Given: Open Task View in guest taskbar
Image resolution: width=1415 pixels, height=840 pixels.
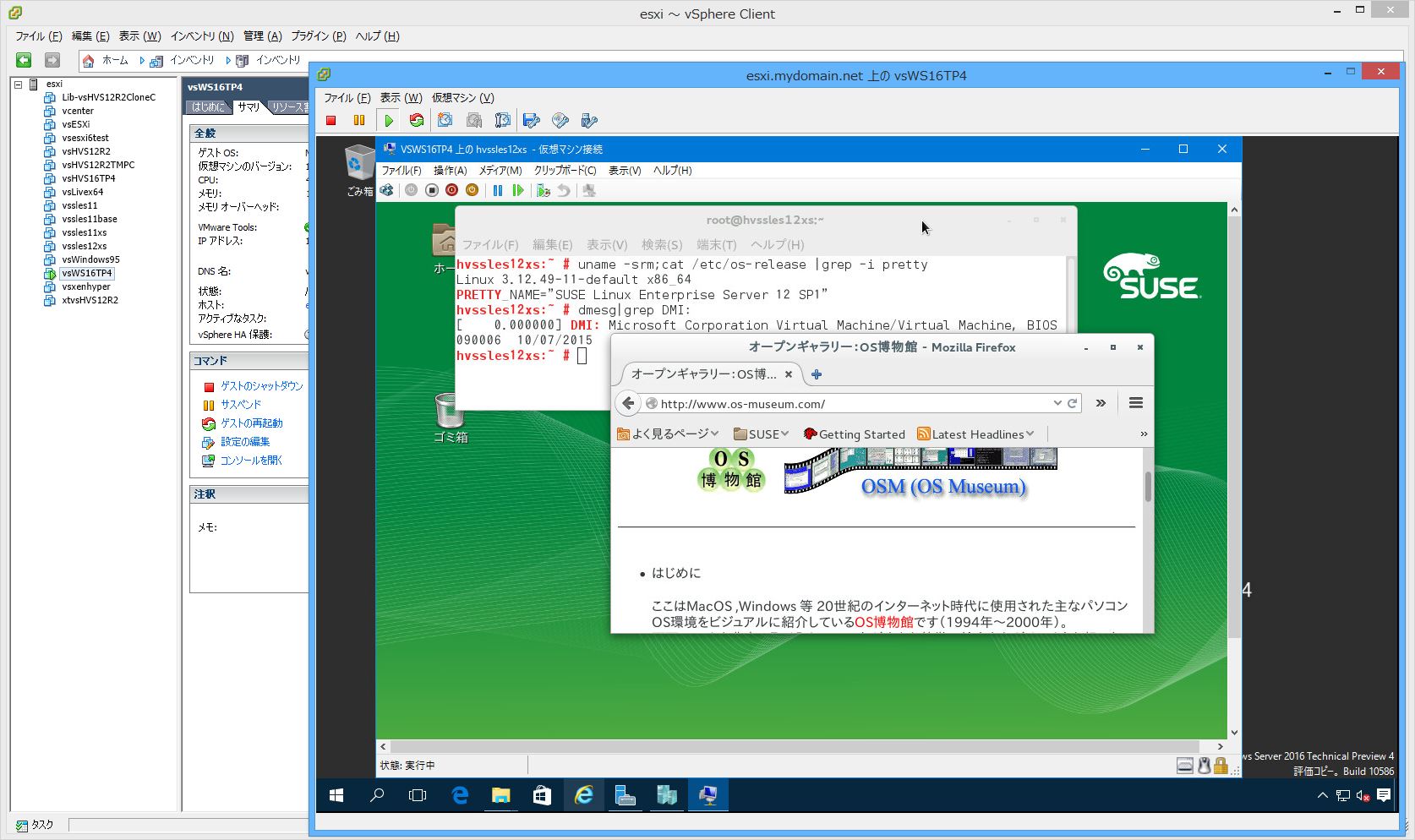Looking at the screenshot, I should (418, 795).
